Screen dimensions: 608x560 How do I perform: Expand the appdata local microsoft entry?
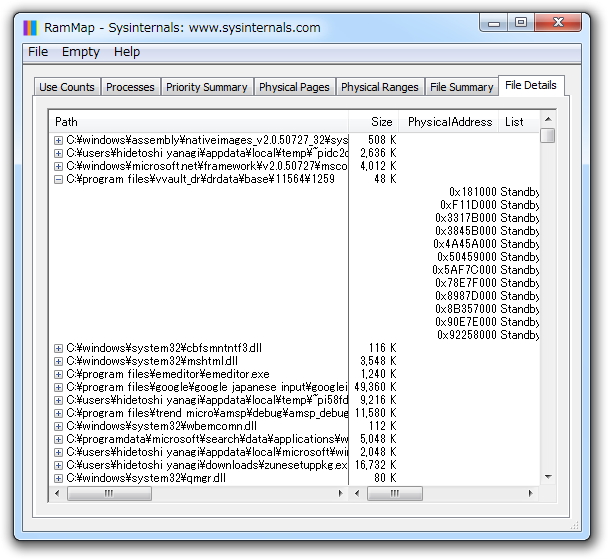(58, 452)
